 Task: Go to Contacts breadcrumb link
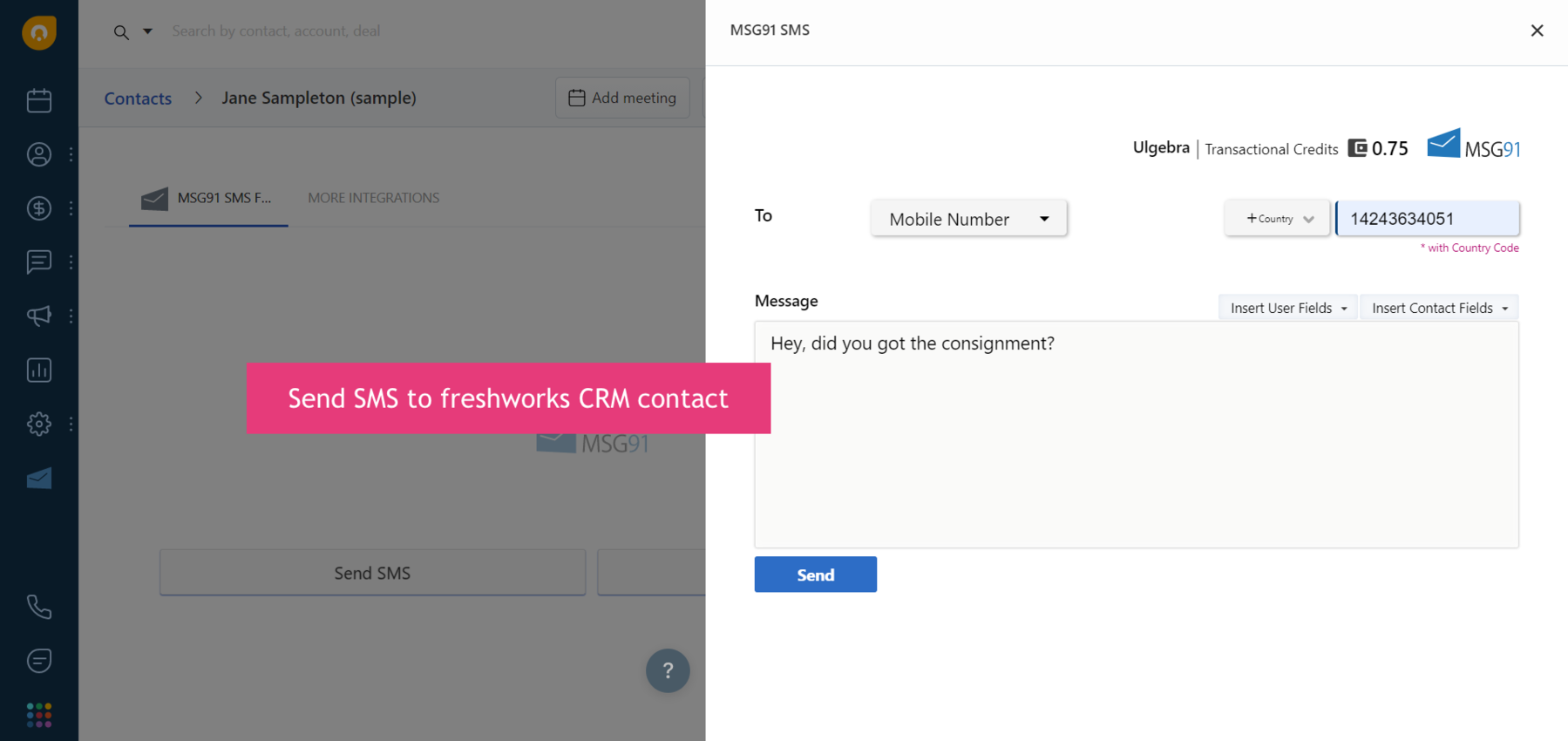[138, 99]
